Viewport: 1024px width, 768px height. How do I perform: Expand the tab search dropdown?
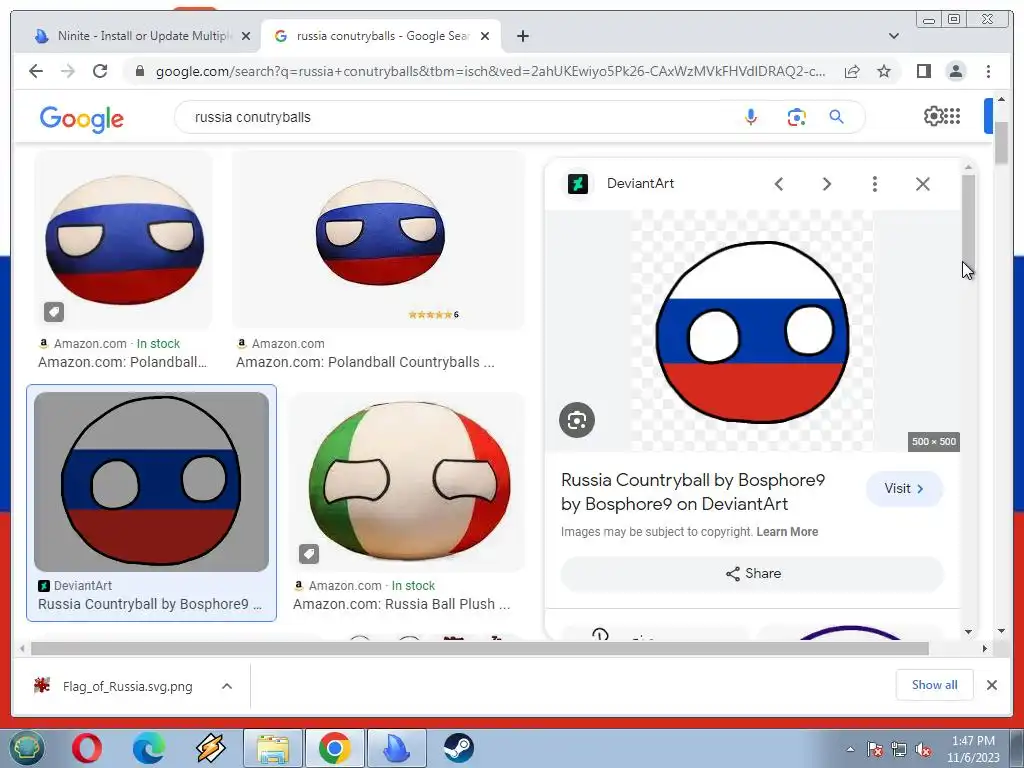pyautogui.click(x=894, y=36)
